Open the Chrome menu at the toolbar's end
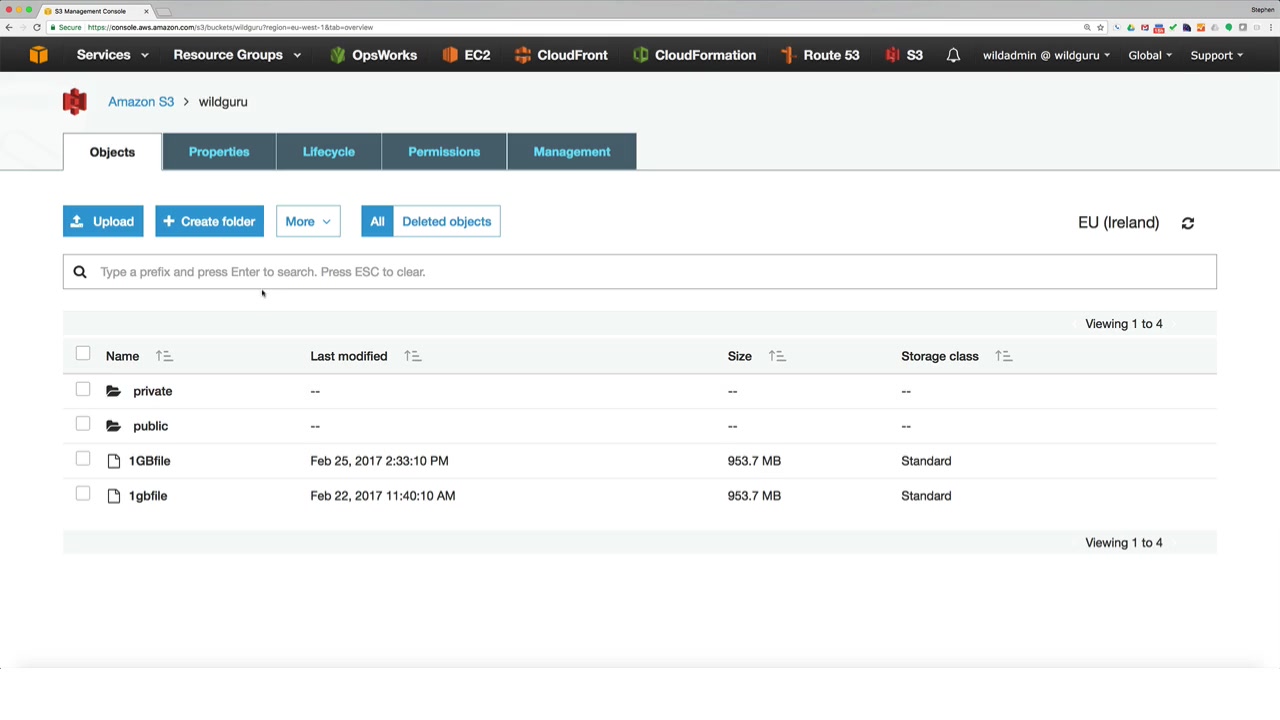 [x=1271, y=27]
